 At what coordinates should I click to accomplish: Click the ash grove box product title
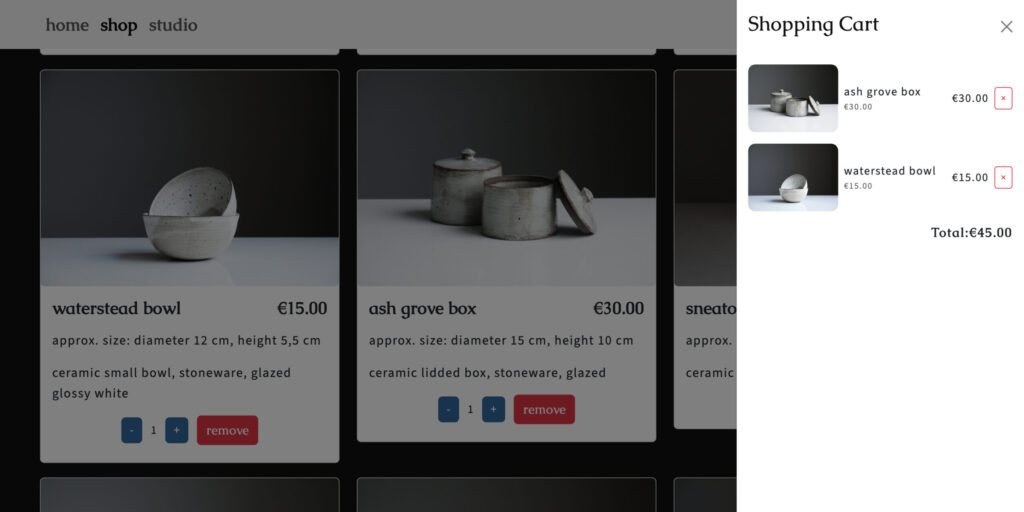422,309
